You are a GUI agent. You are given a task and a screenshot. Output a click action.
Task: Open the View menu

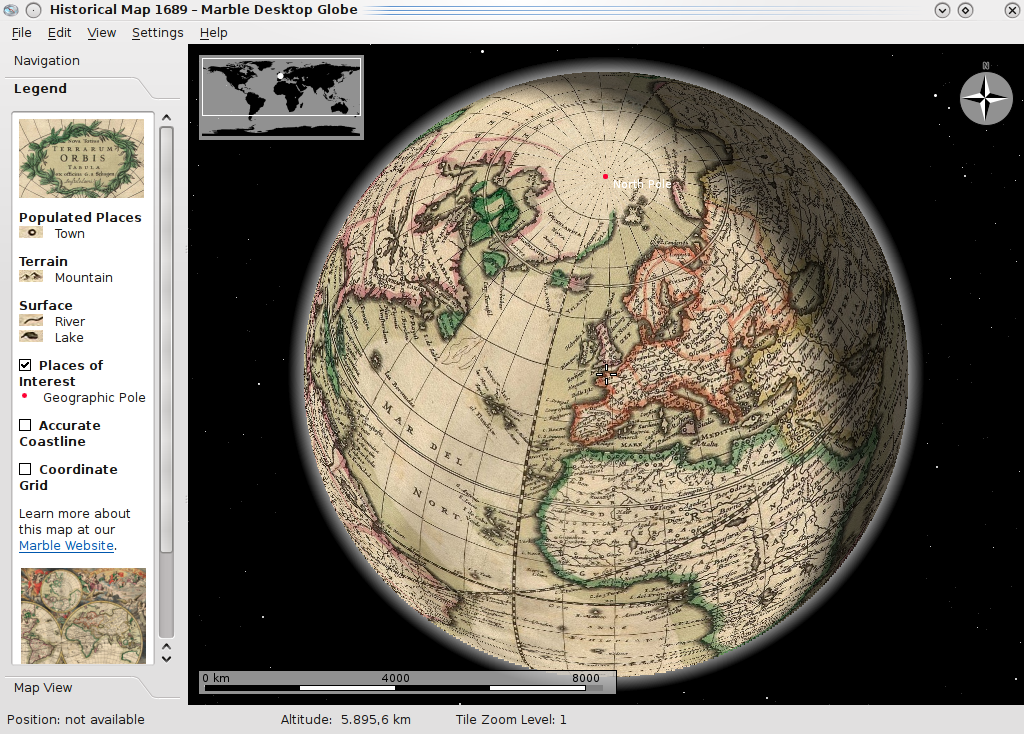pyautogui.click(x=102, y=33)
